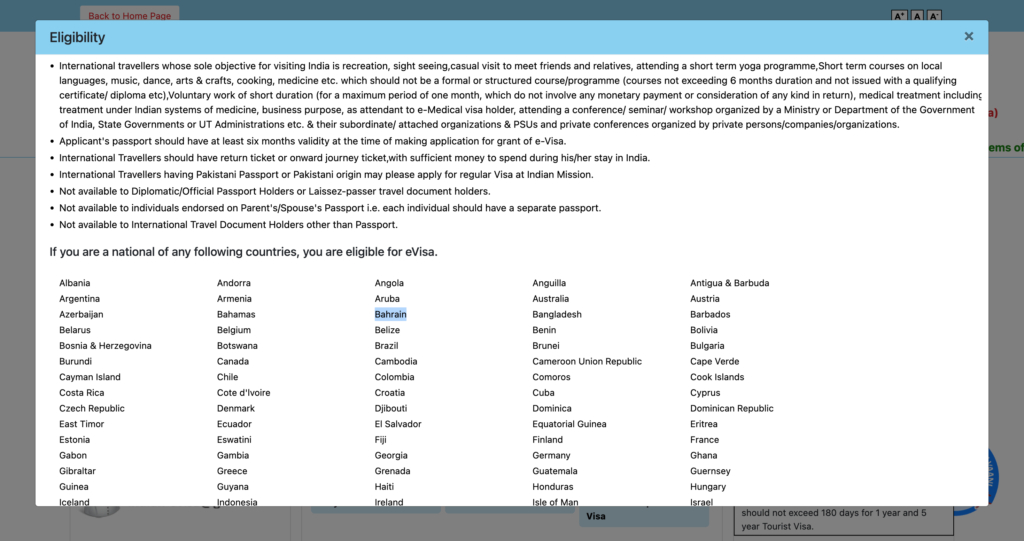Select Isle of Man at list bottom

tap(555, 502)
